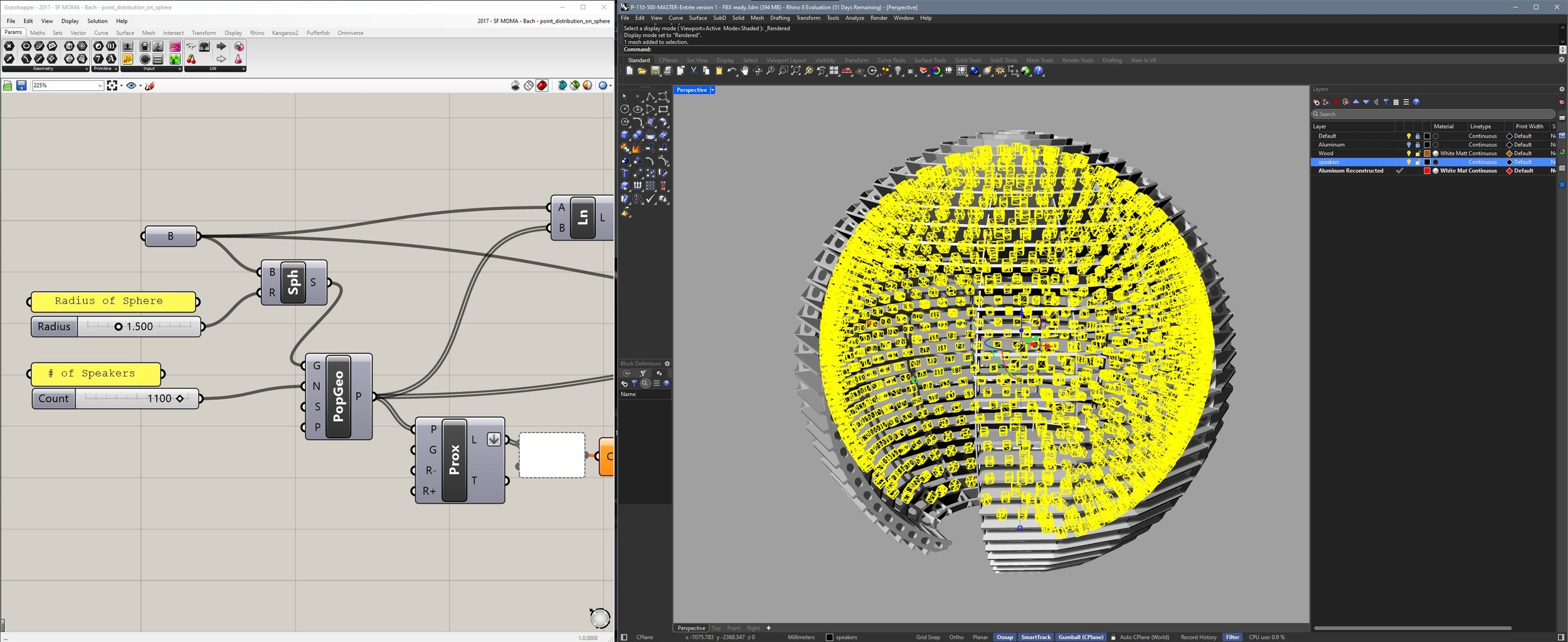Click Rhino Cut scissors icon
This screenshot has height=642, width=1568.
coord(694,71)
